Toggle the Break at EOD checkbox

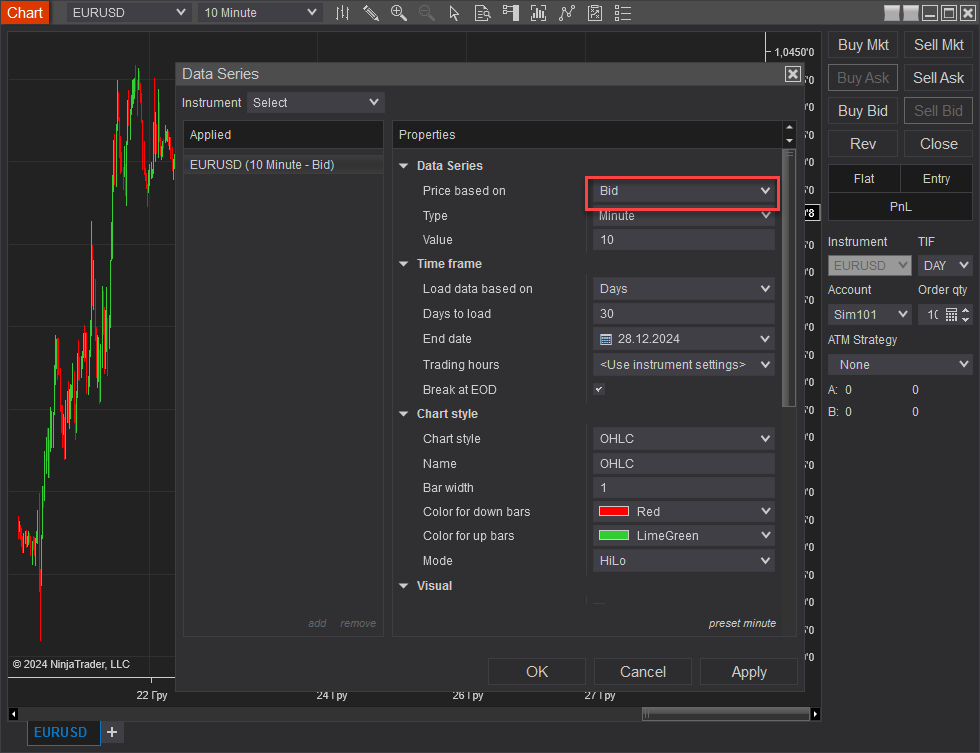point(599,389)
